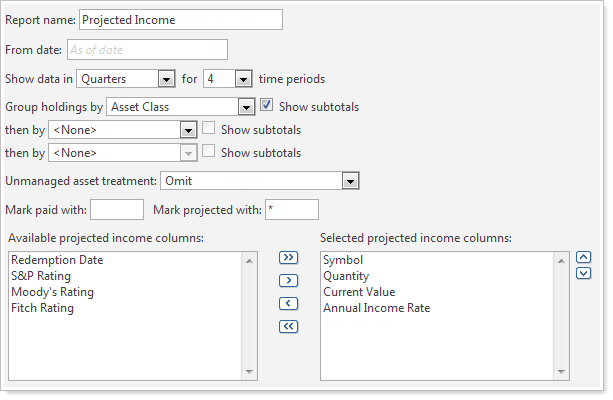
Task: Click the remove selected column arrow button
Action: click(x=290, y=303)
